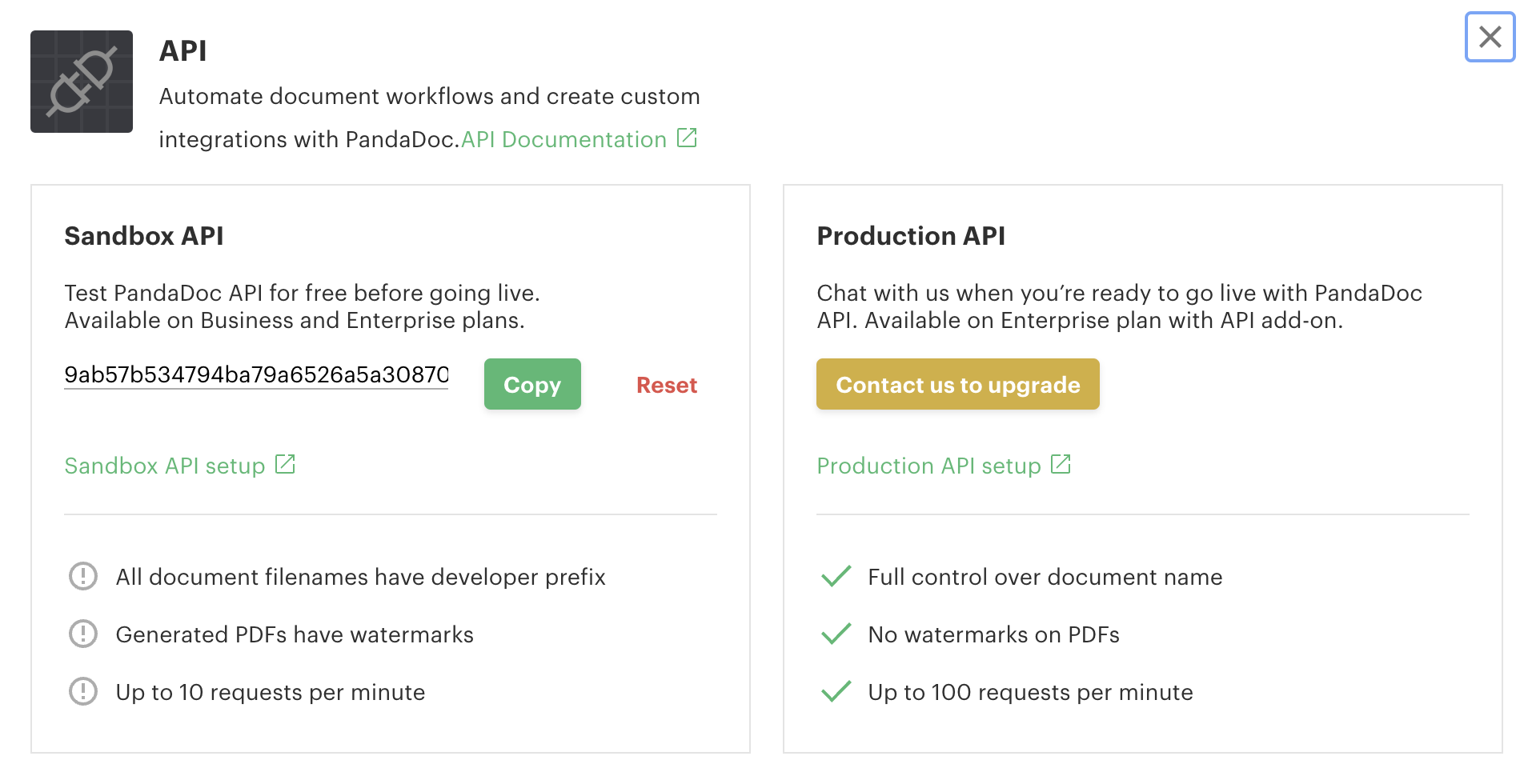Click the API title at the top
This screenshot has width=1532, height=784.
[182, 50]
